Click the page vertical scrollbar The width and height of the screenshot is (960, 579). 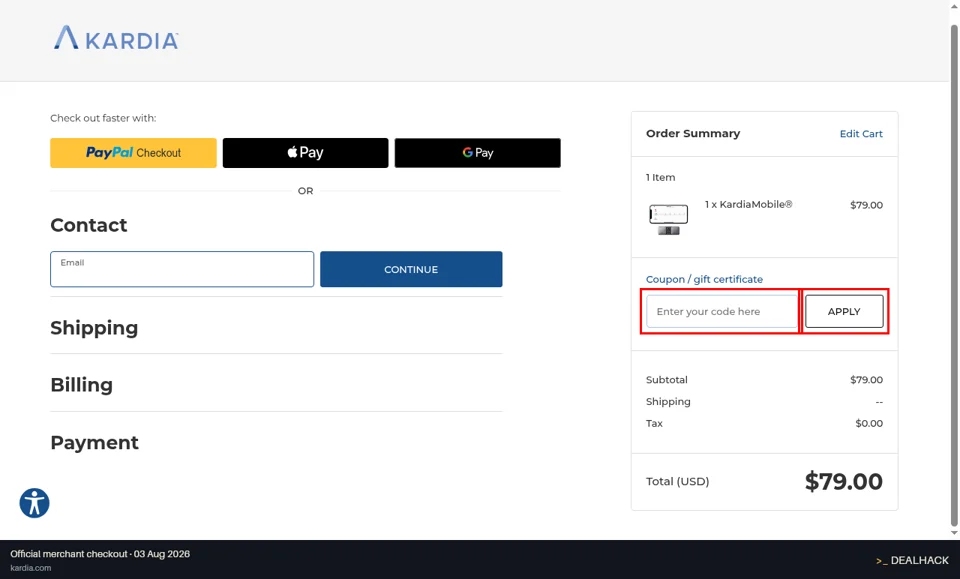click(954, 275)
